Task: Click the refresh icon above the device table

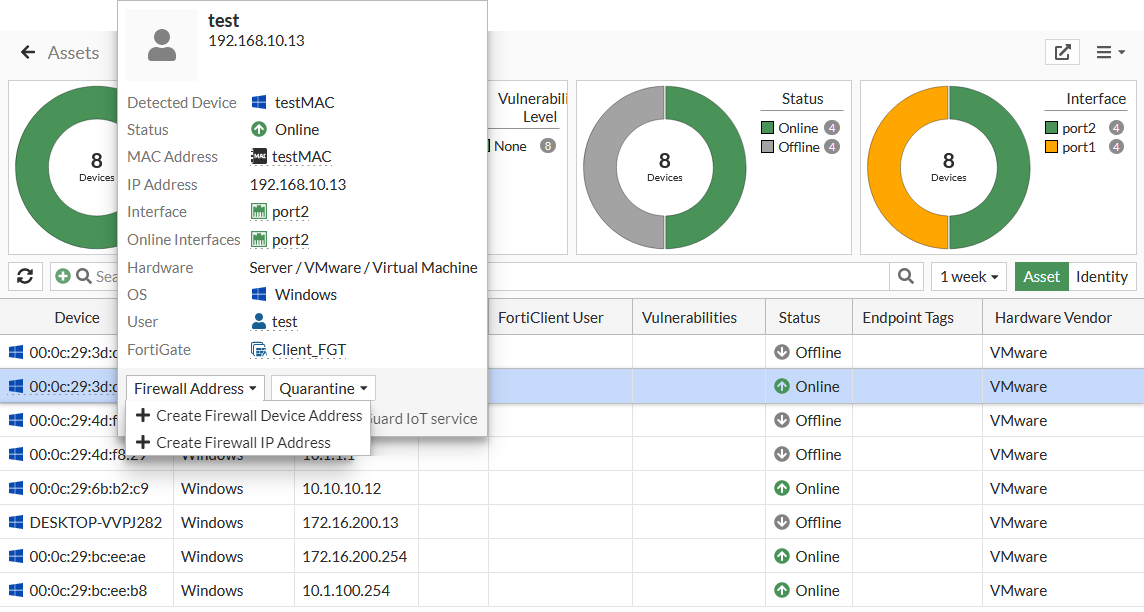Action: [x=27, y=276]
